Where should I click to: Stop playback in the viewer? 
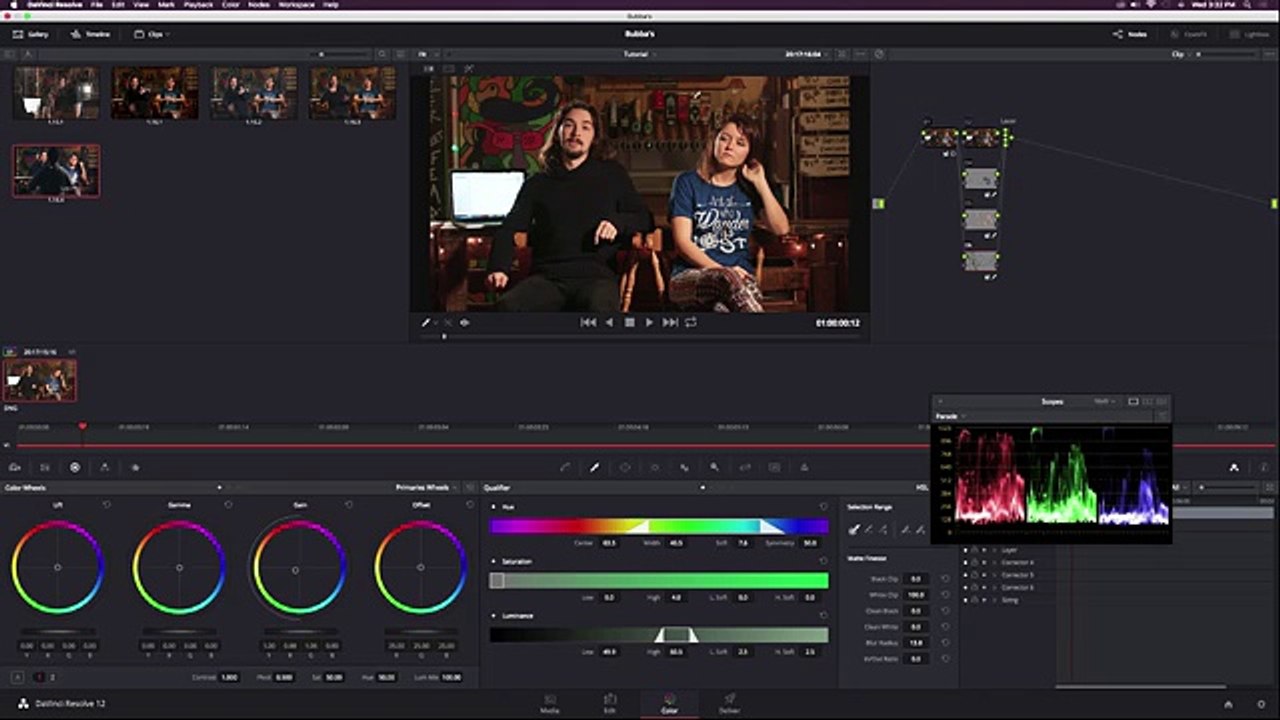[629, 322]
